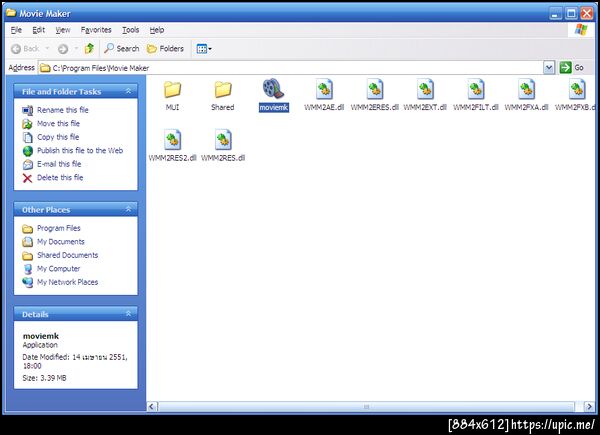This screenshot has height=435, width=600.
Task: Open My Computer link
Action: coord(59,269)
